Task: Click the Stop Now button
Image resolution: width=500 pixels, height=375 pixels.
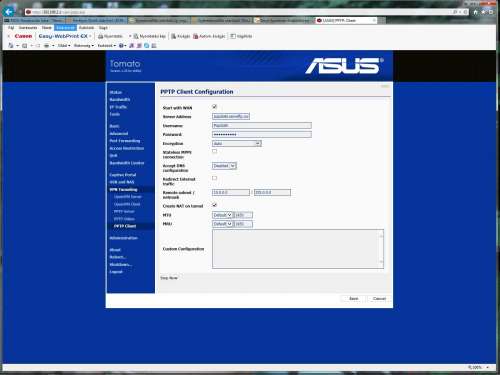Action: (169, 278)
